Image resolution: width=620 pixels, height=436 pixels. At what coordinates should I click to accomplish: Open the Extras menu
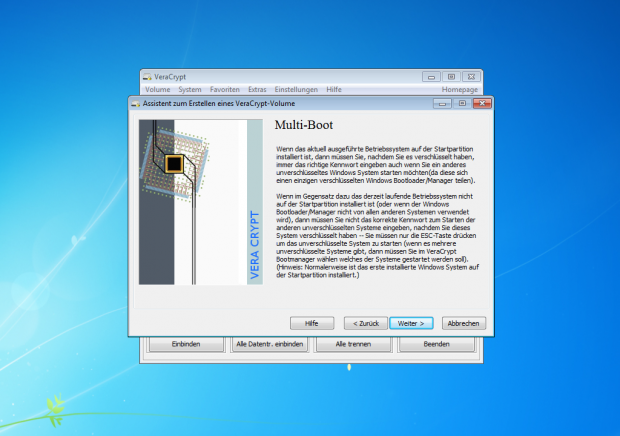(257, 89)
